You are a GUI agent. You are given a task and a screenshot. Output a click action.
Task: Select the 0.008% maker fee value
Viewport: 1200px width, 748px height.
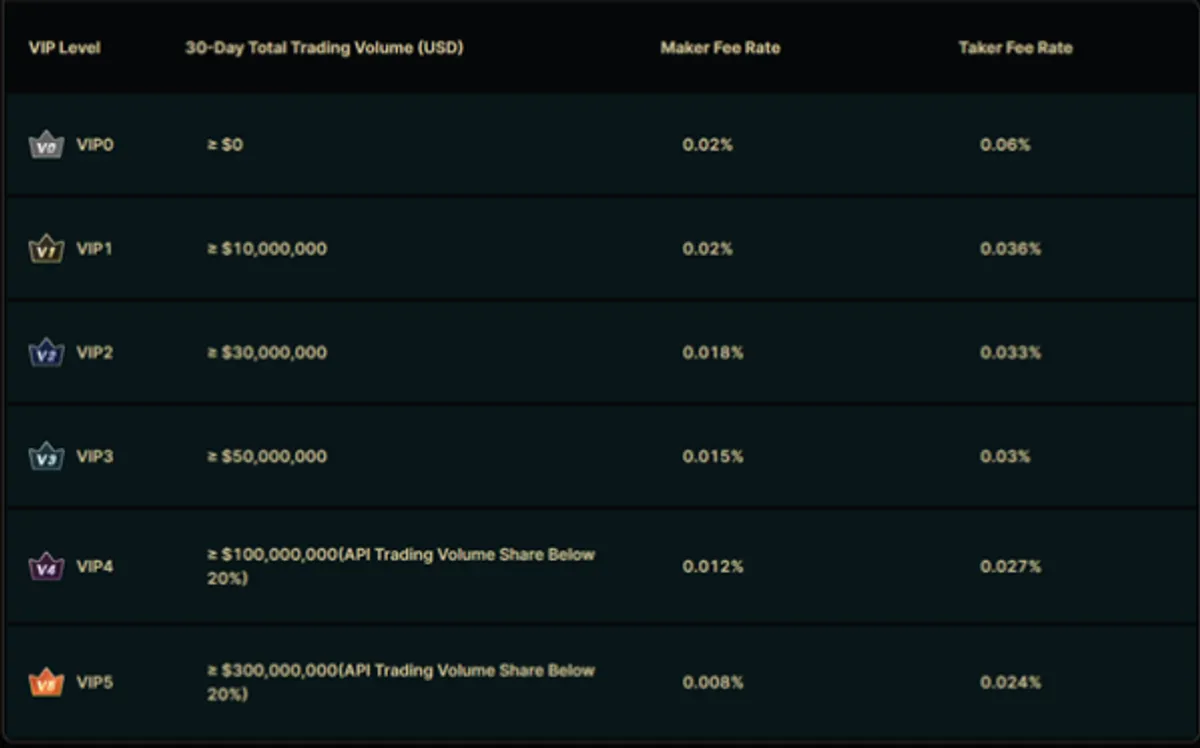[713, 683]
